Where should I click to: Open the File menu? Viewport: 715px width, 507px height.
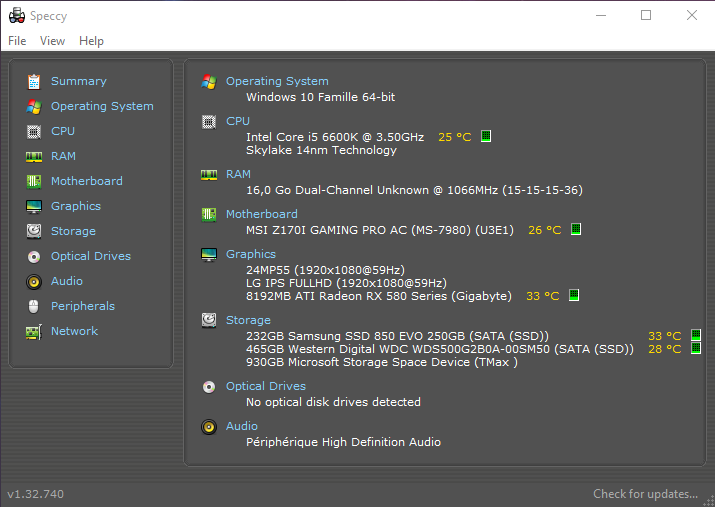pyautogui.click(x=17, y=41)
